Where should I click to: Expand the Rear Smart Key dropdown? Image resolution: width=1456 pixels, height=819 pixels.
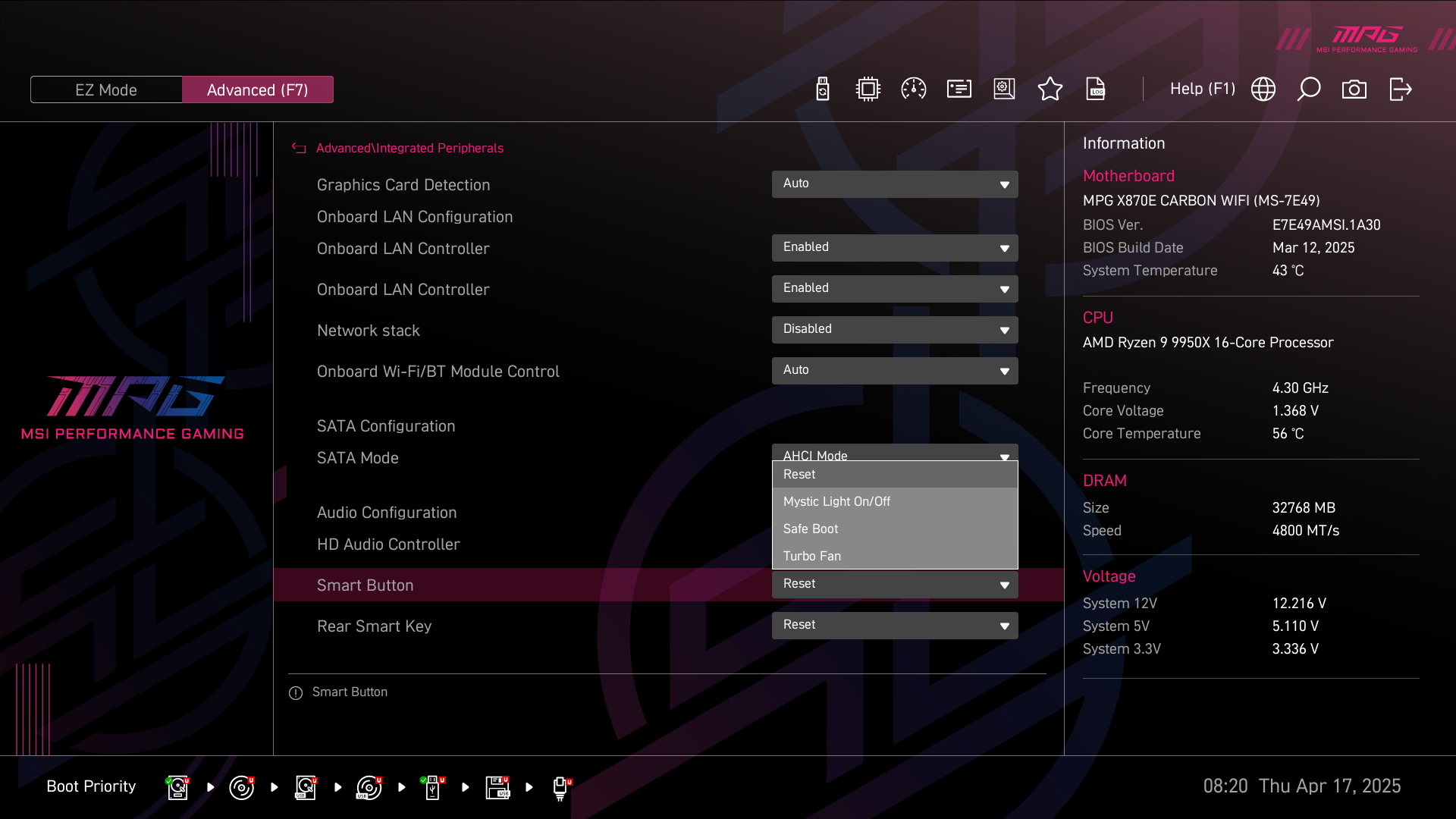click(894, 625)
